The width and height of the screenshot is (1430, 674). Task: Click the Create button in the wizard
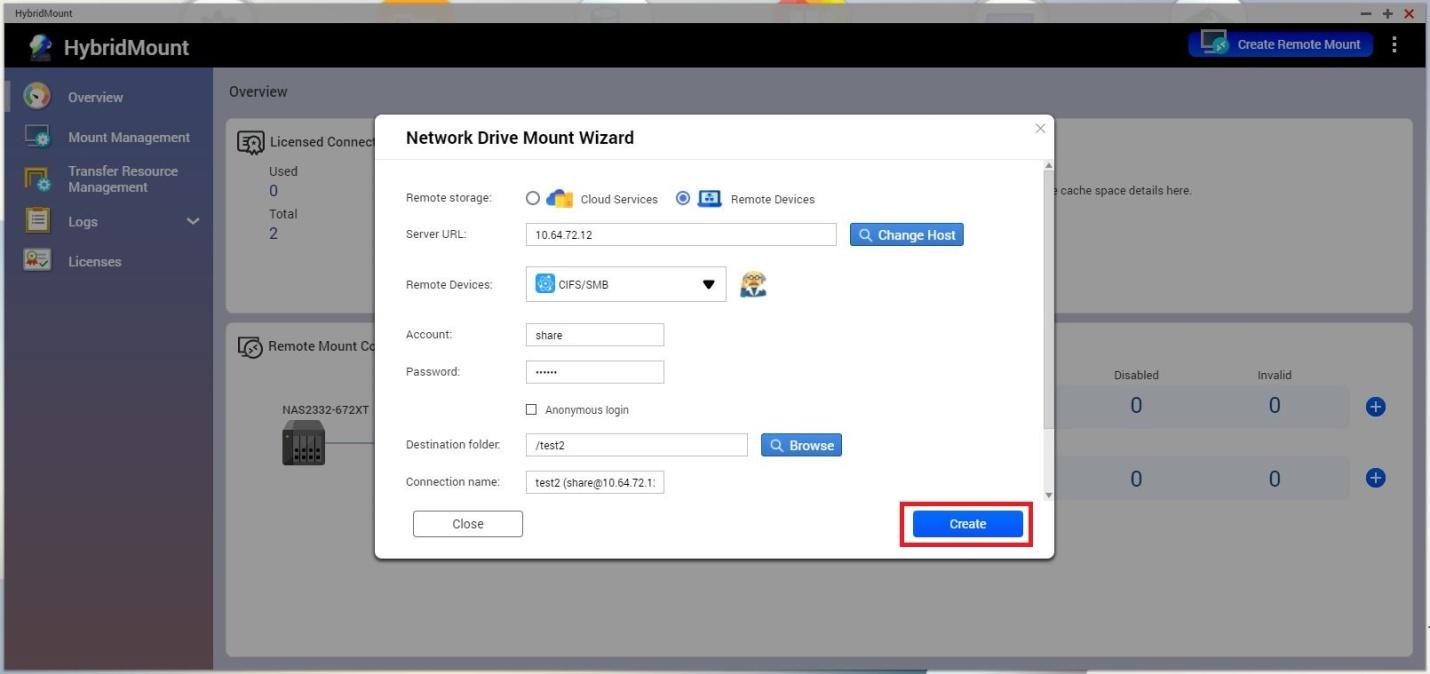click(x=967, y=524)
